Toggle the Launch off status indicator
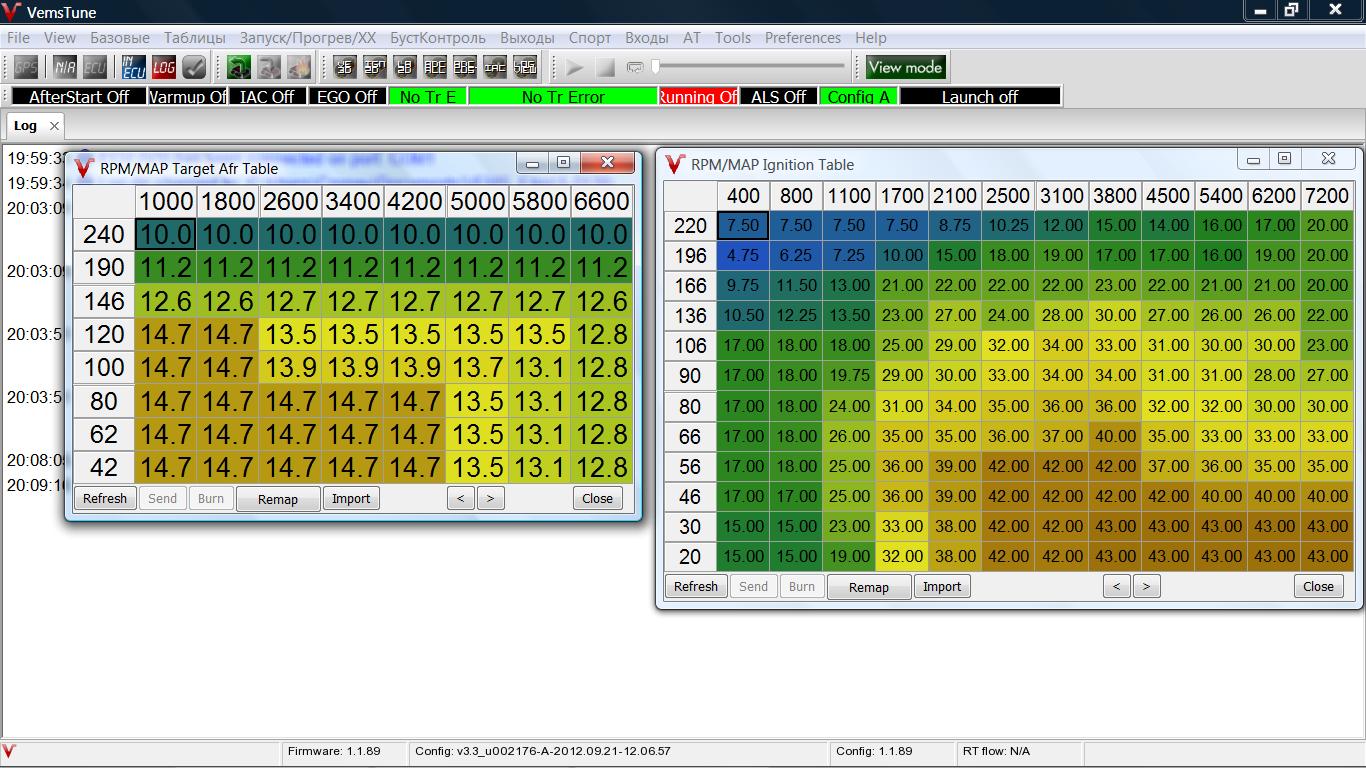 click(x=979, y=97)
